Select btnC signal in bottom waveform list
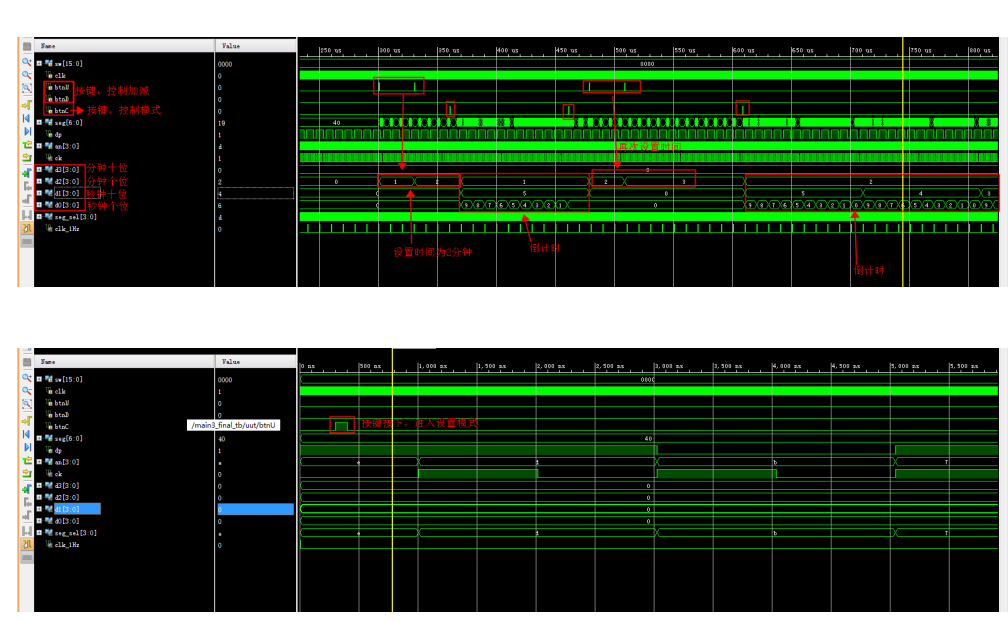Screen dimensions: 1008x621 pos(62,426)
